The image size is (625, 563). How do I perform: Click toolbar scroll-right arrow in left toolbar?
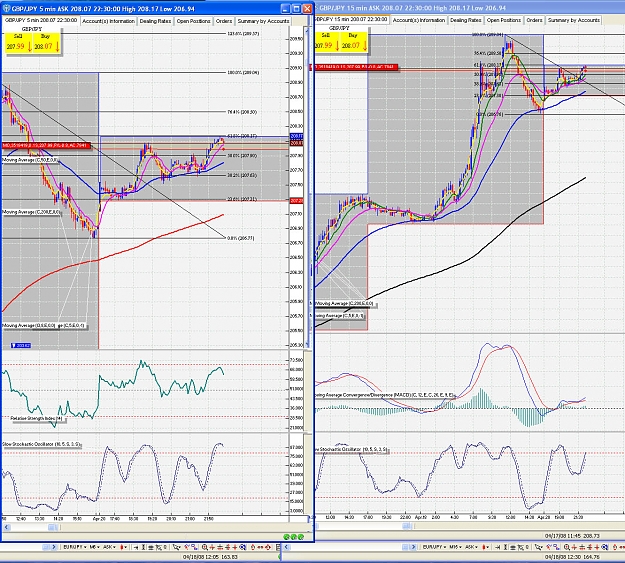(x=54, y=547)
